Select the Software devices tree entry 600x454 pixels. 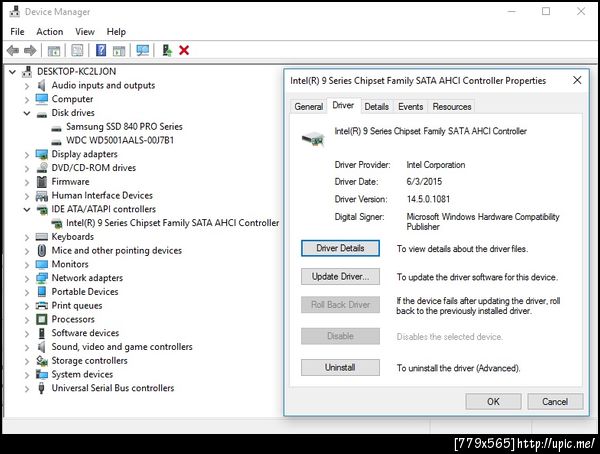coord(85,333)
